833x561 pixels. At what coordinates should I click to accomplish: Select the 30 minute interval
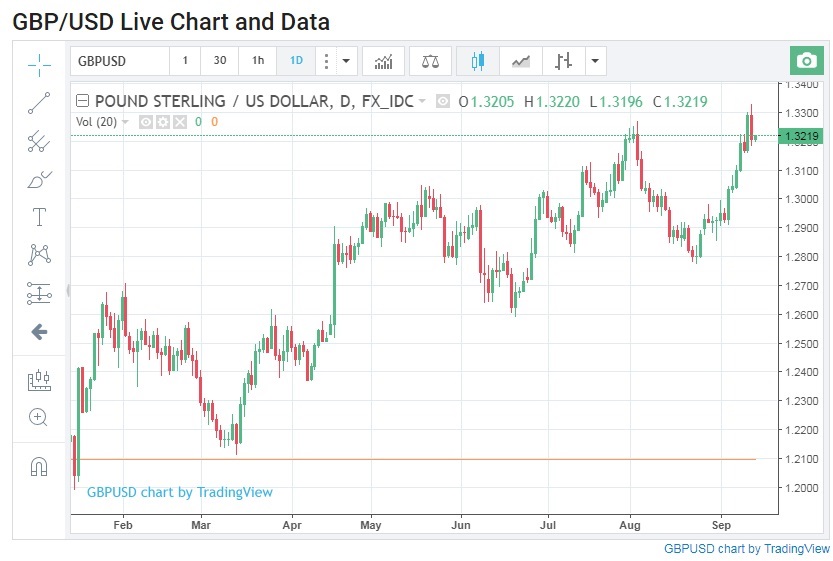pyautogui.click(x=220, y=61)
